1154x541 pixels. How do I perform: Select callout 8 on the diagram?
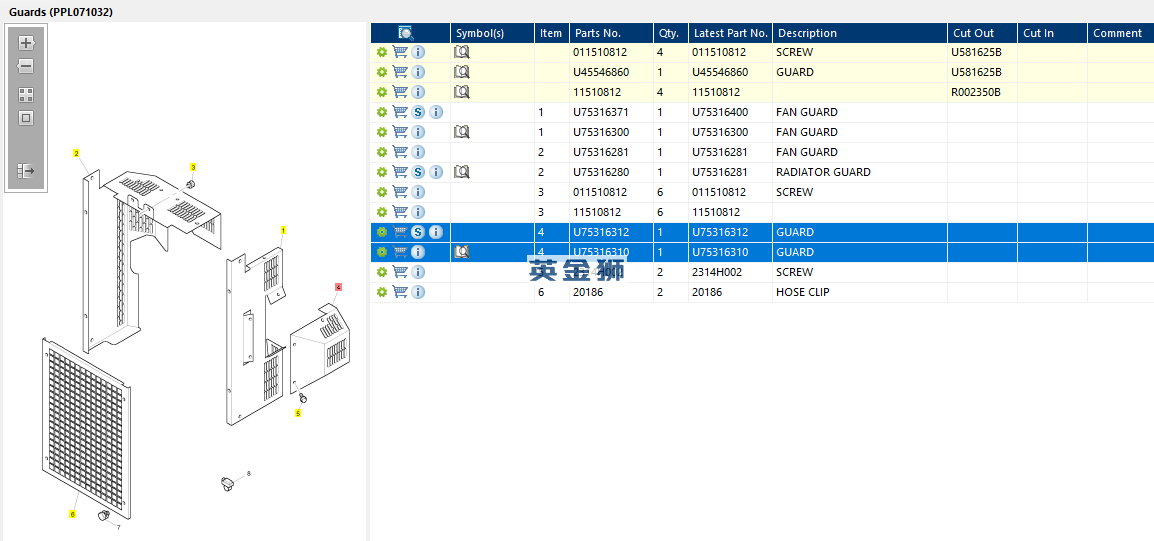tap(249, 473)
